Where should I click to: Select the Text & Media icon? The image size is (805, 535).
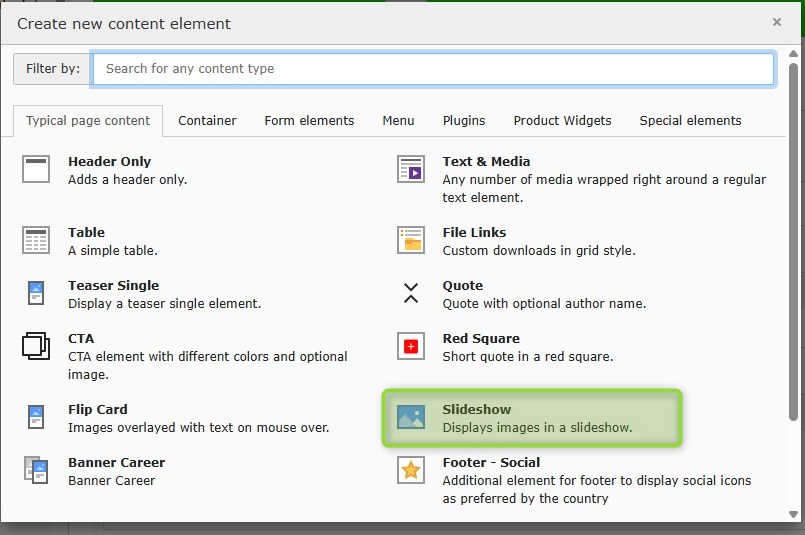[411, 170]
